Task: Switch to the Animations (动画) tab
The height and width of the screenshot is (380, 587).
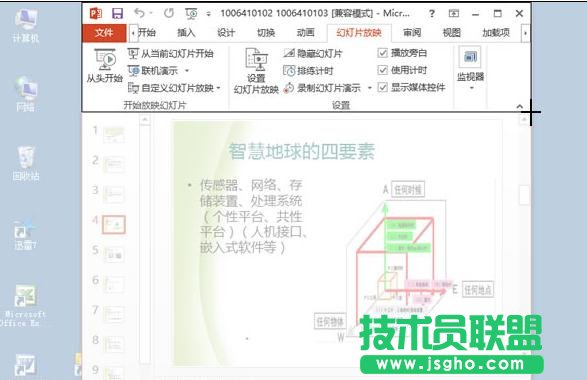Action: coord(305,33)
